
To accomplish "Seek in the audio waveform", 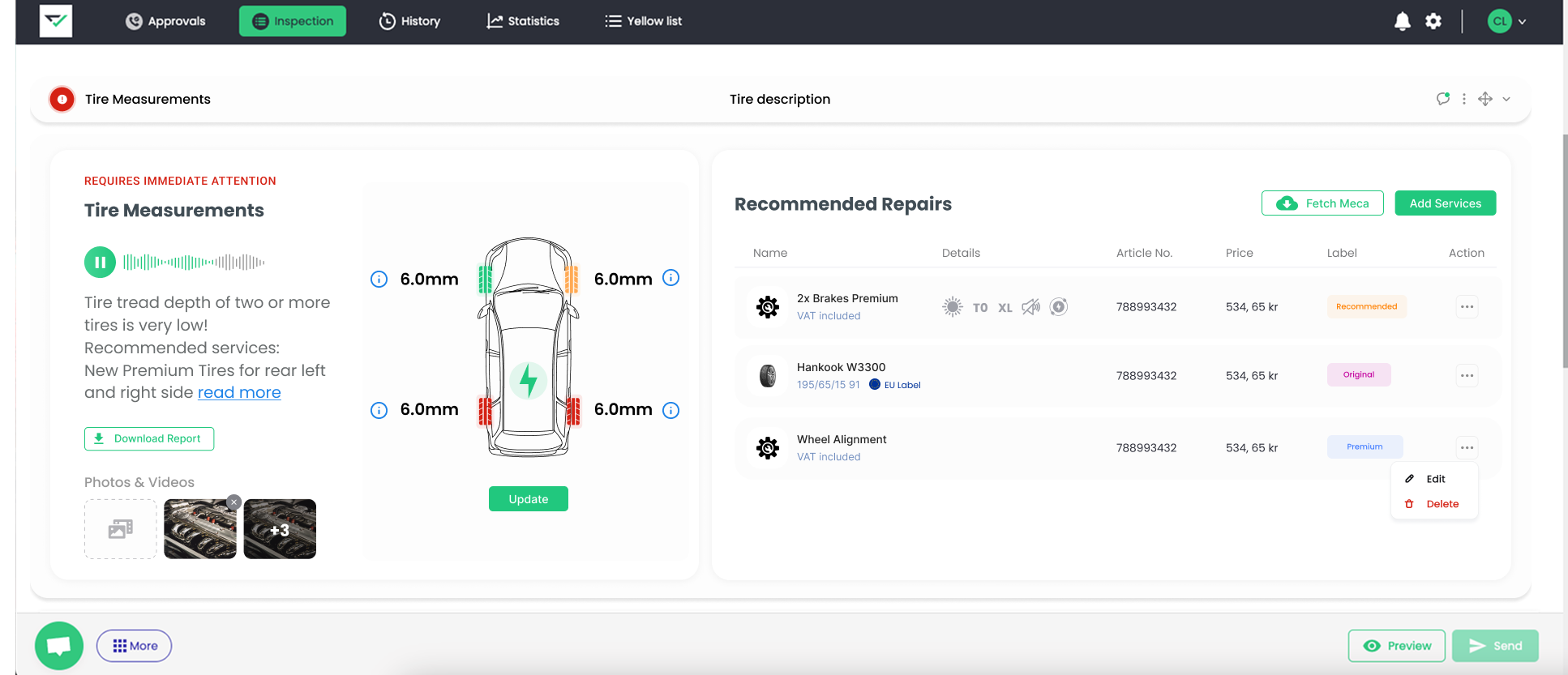I will [194, 262].
